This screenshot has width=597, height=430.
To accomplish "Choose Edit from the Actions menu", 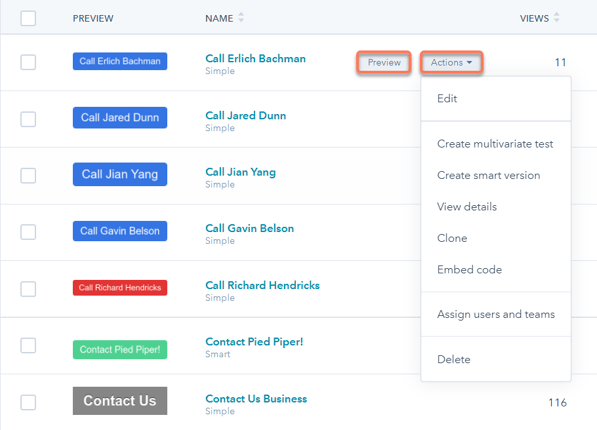I will [447, 99].
